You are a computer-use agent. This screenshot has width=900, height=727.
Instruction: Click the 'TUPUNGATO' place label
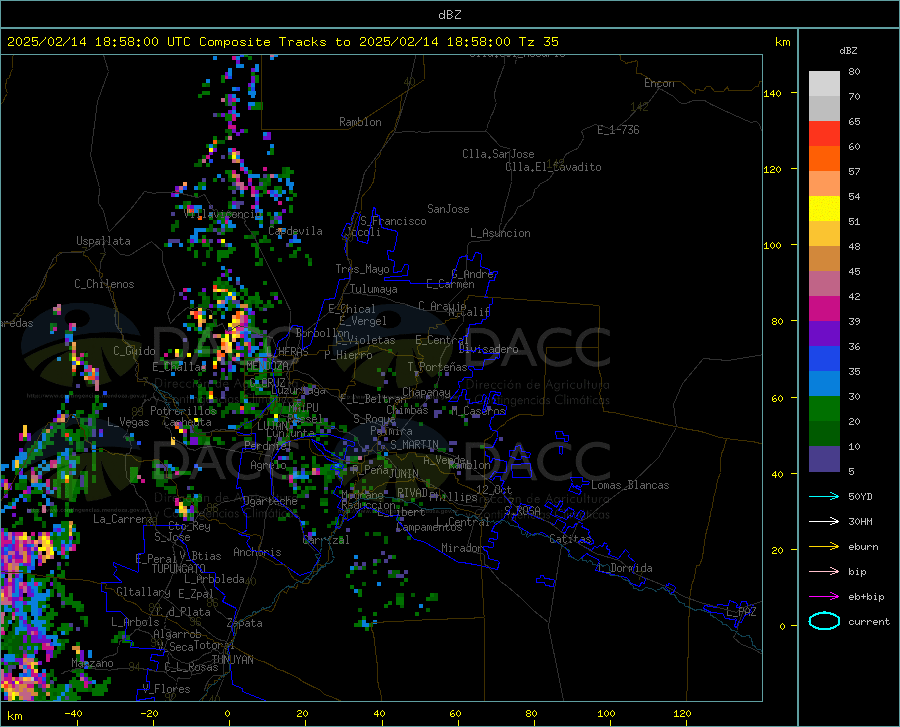[x=179, y=569]
